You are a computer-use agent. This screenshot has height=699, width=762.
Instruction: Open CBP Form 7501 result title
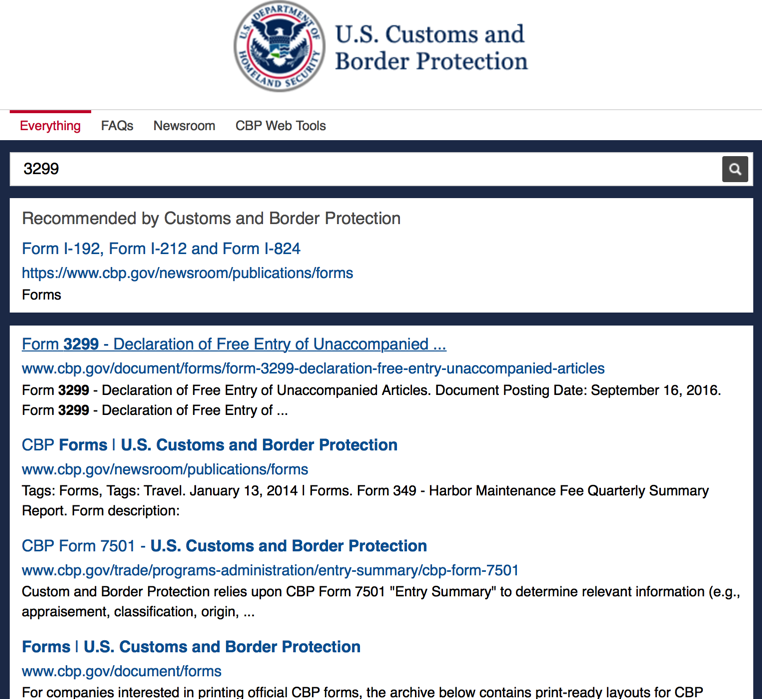[x=224, y=545]
